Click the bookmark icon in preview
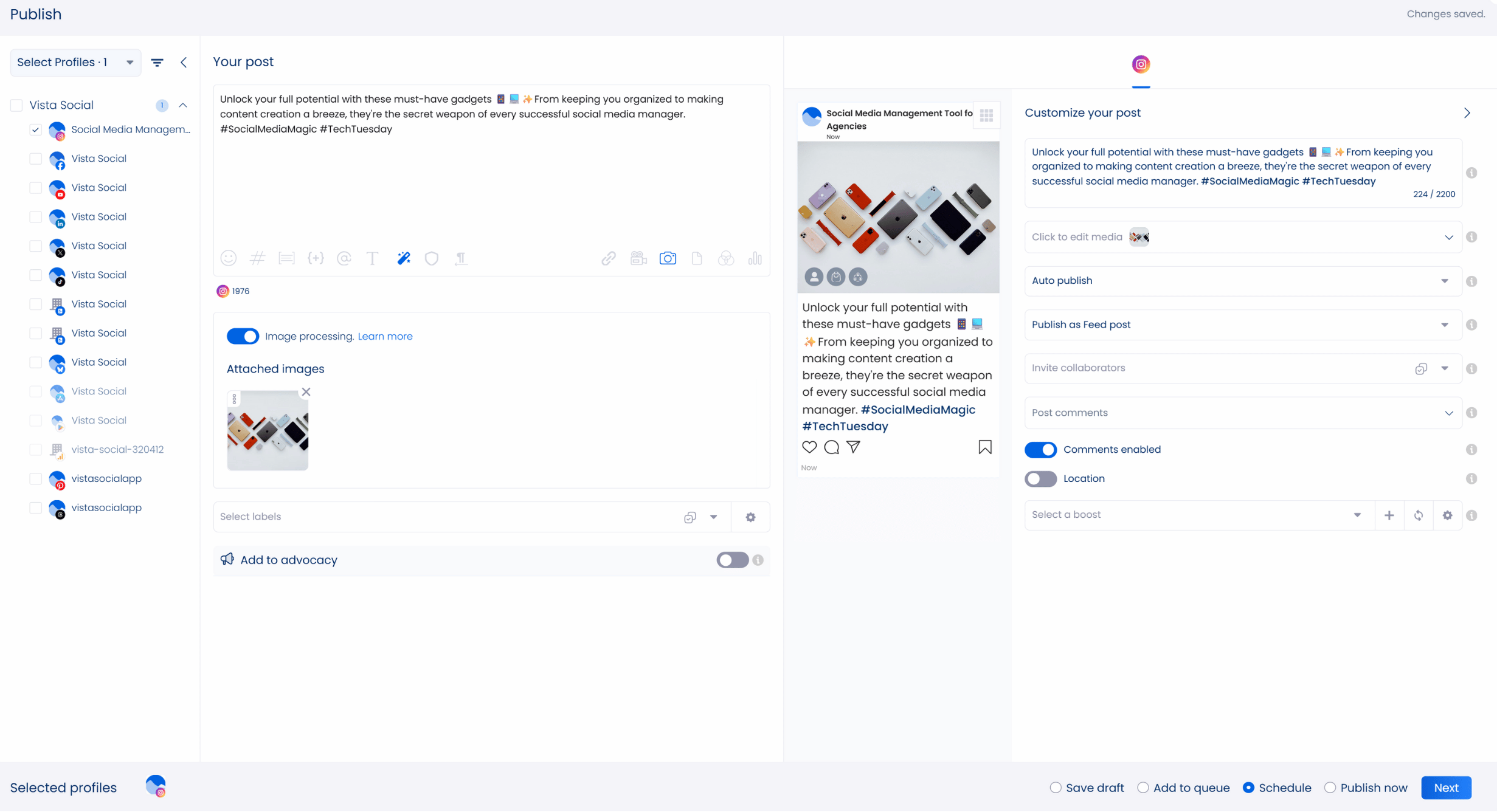The height and width of the screenshot is (812, 1497). [984, 447]
